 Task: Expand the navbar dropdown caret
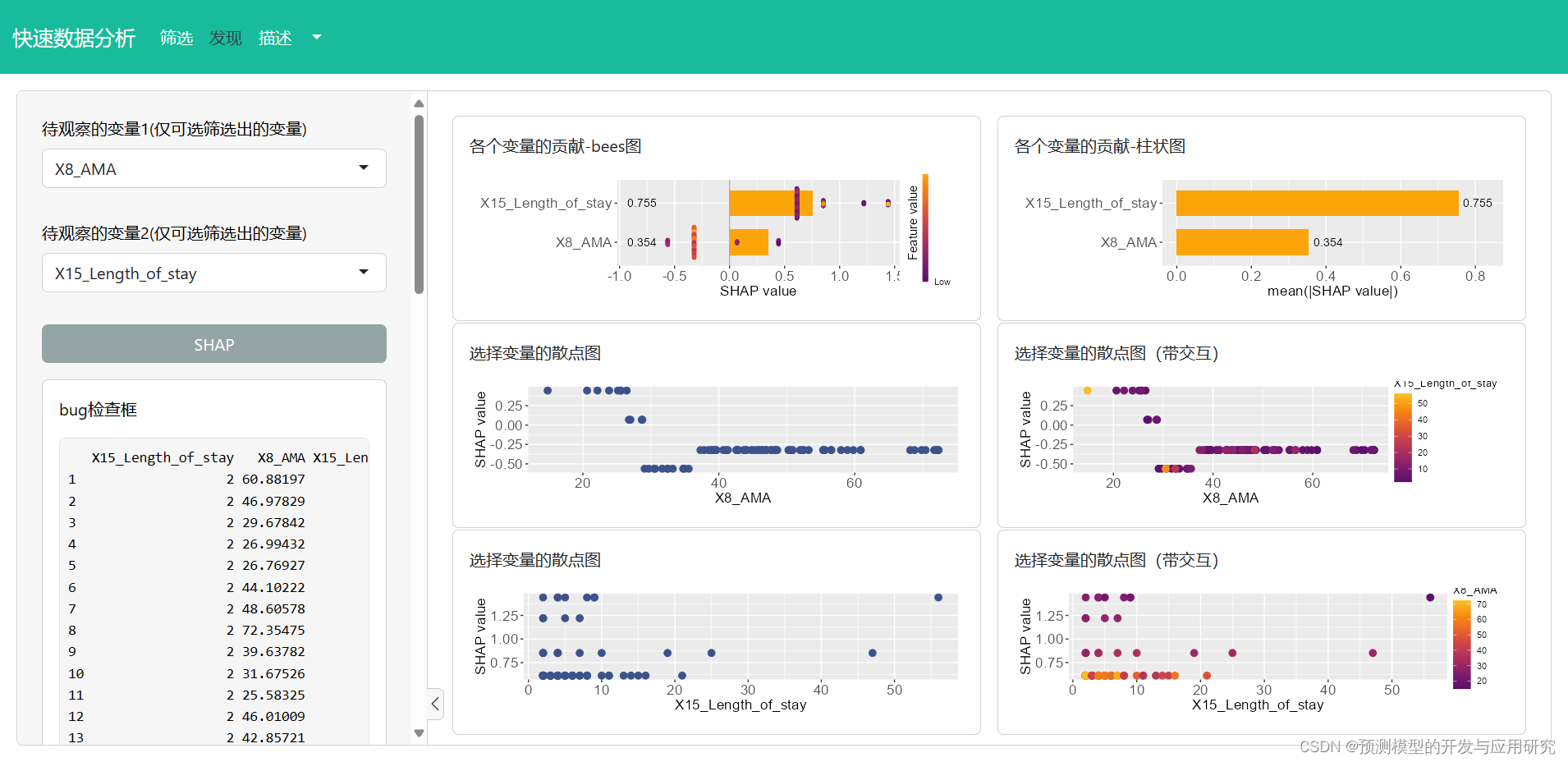pyautogui.click(x=317, y=37)
